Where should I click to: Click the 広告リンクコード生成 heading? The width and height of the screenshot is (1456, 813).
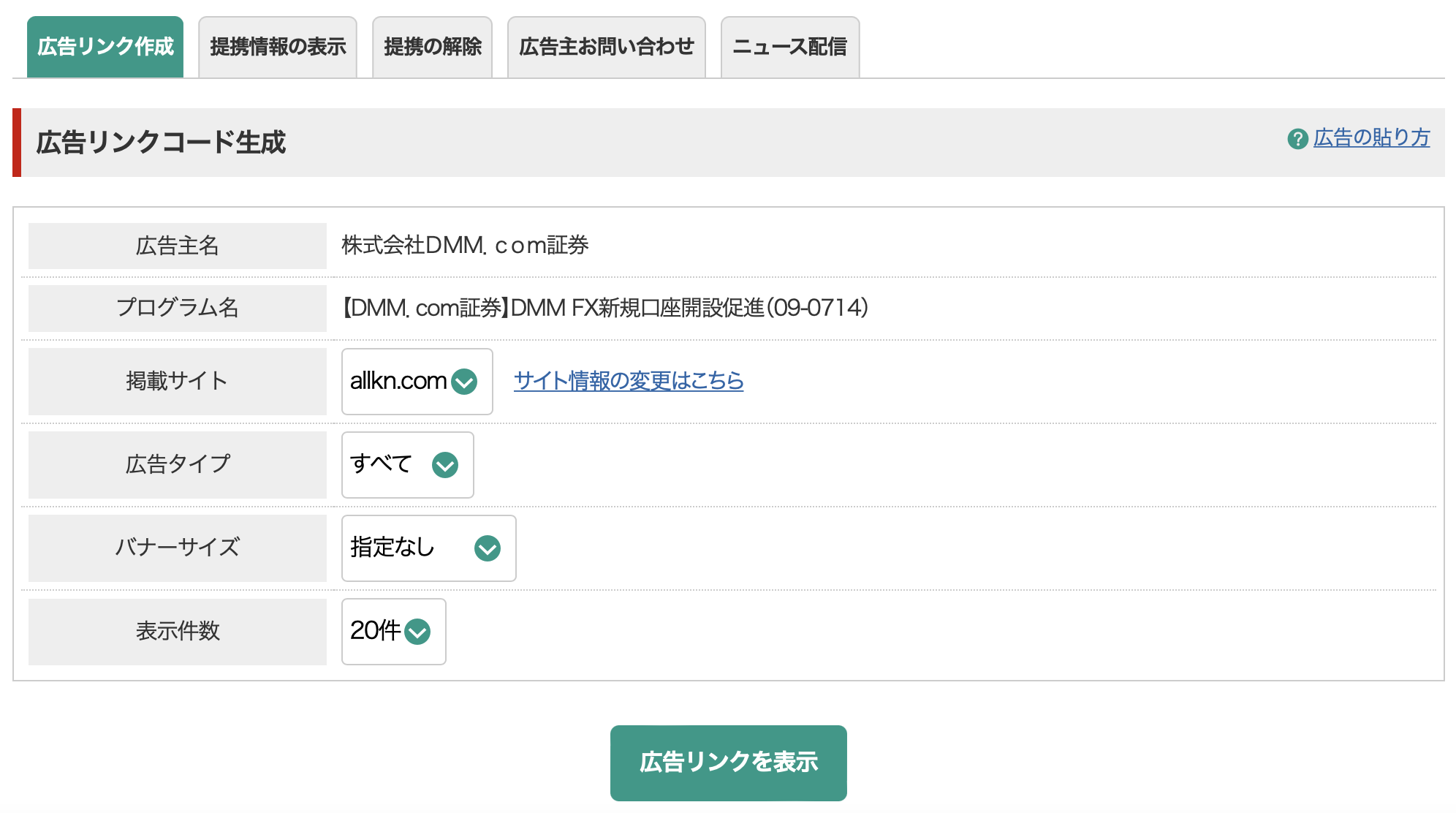[161, 142]
